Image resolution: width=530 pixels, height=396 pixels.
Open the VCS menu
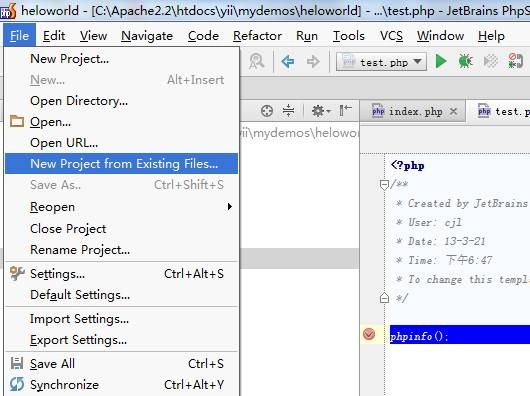click(391, 35)
